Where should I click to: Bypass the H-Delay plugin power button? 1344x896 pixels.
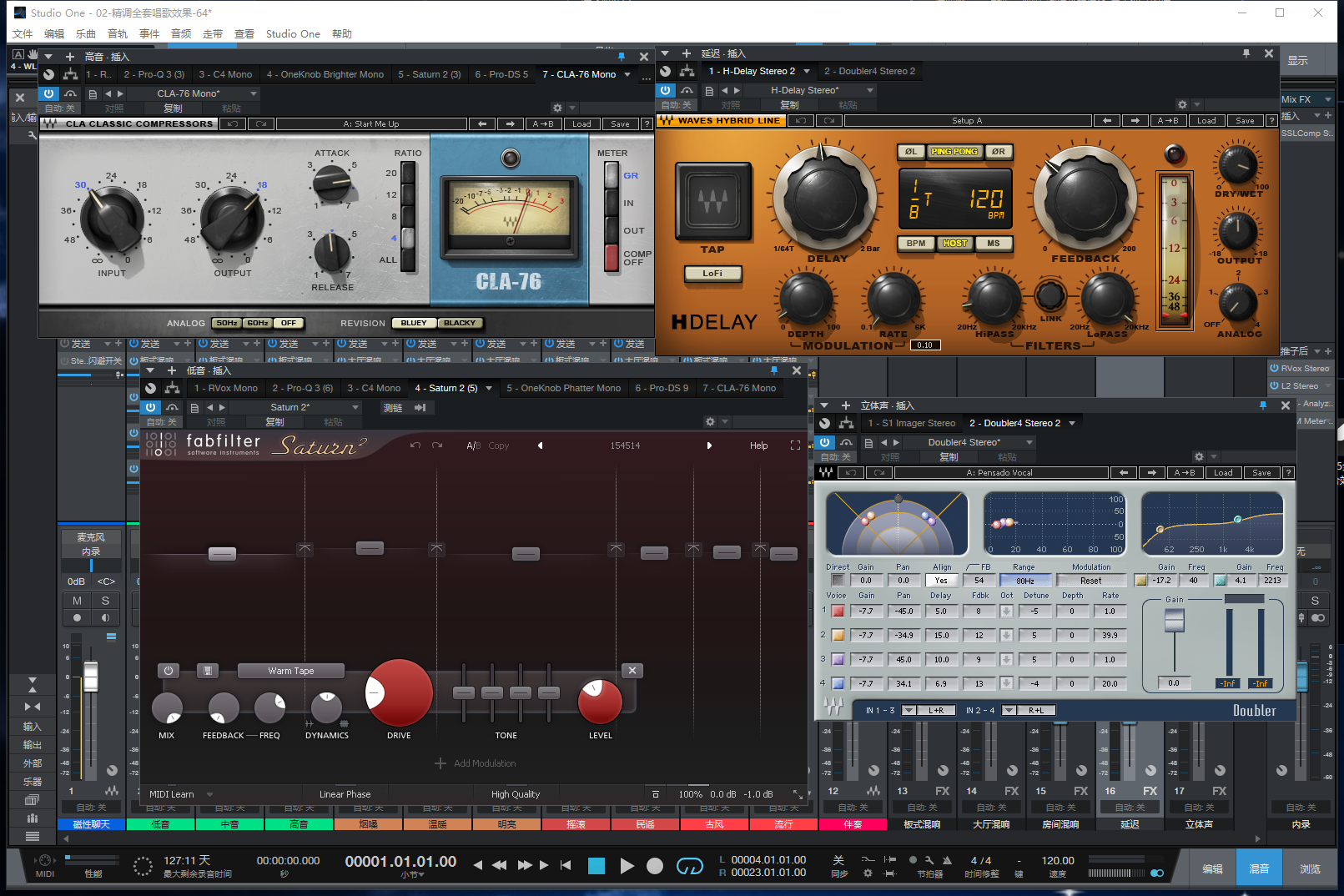[665, 90]
